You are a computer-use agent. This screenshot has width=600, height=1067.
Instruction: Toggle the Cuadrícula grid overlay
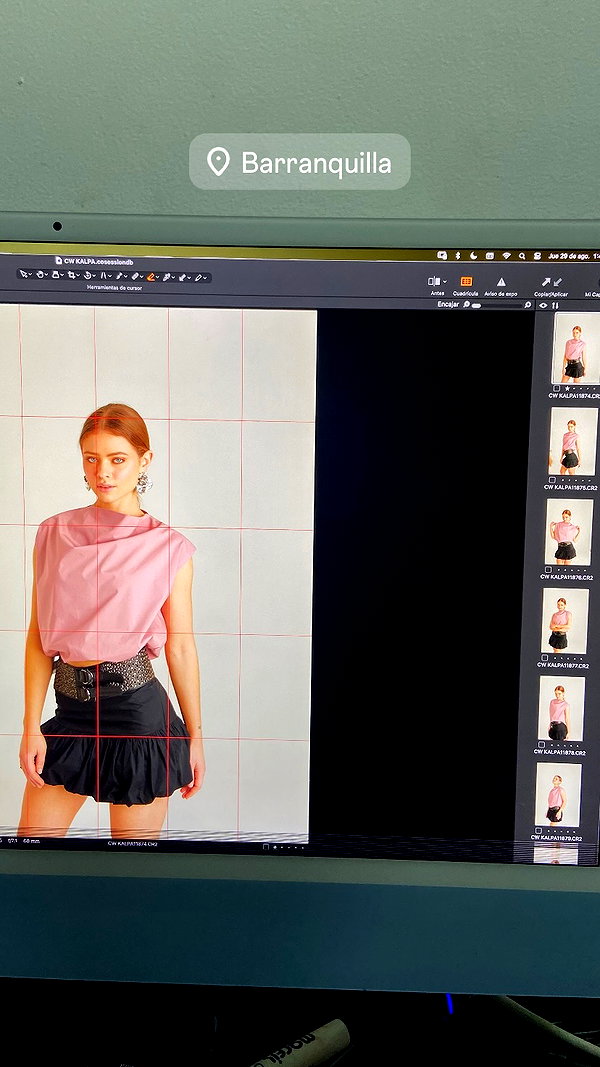coord(467,282)
